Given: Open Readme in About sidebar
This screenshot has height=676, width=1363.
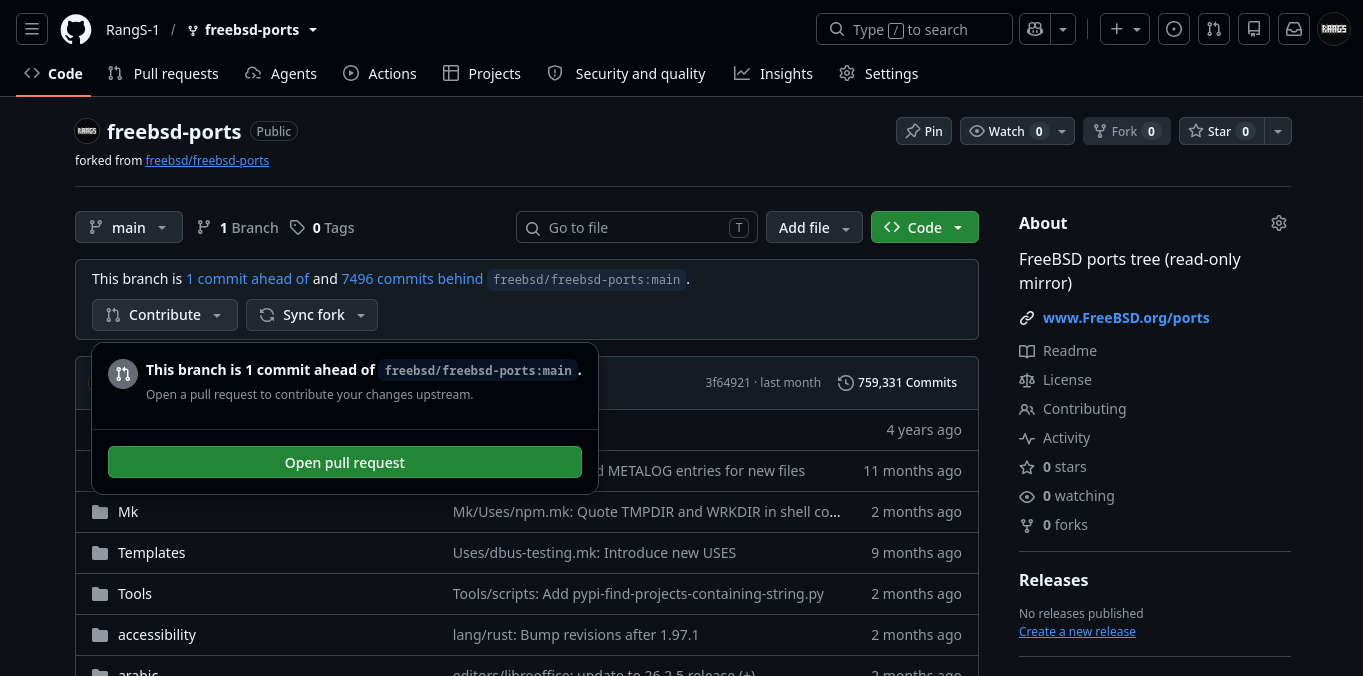Looking at the screenshot, I should click(x=1058, y=351).
